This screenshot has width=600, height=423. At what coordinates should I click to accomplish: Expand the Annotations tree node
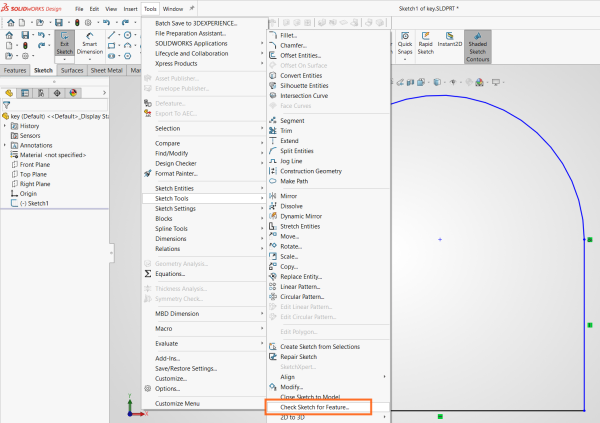5,145
